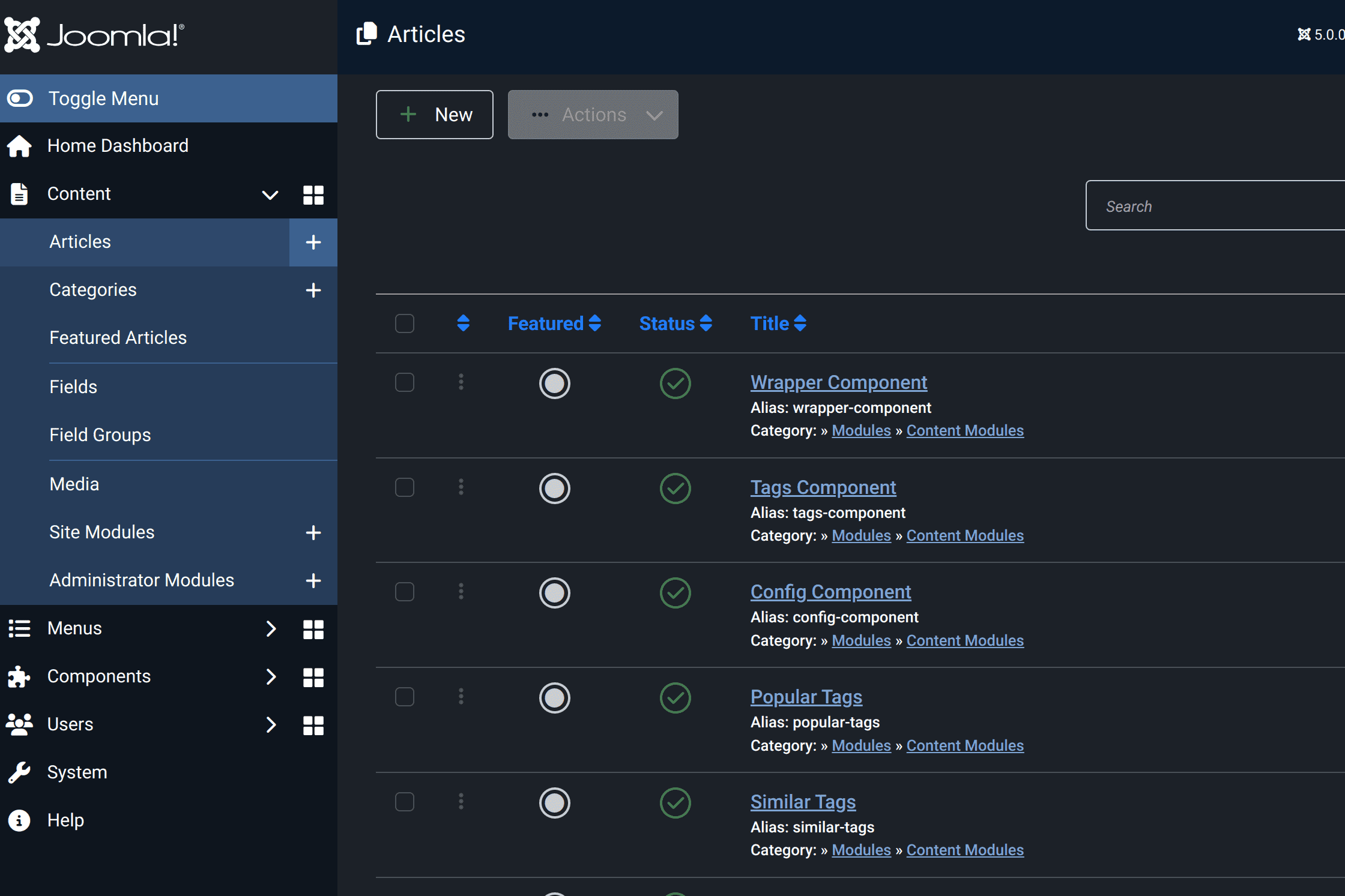Open Content Modules link under Popular Tags

pyautogui.click(x=965, y=745)
